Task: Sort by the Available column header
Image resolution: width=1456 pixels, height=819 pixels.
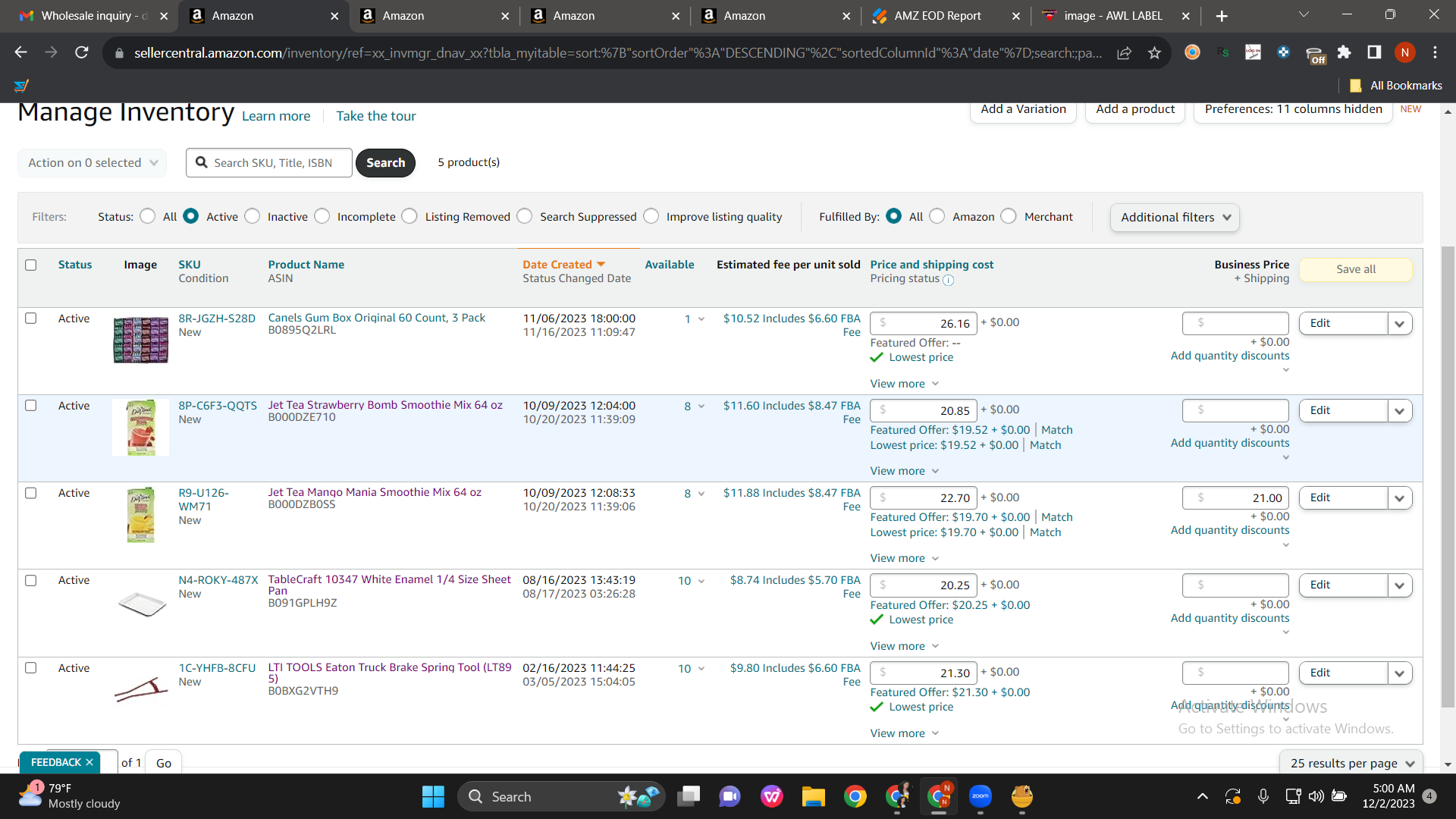Action: coord(670,265)
